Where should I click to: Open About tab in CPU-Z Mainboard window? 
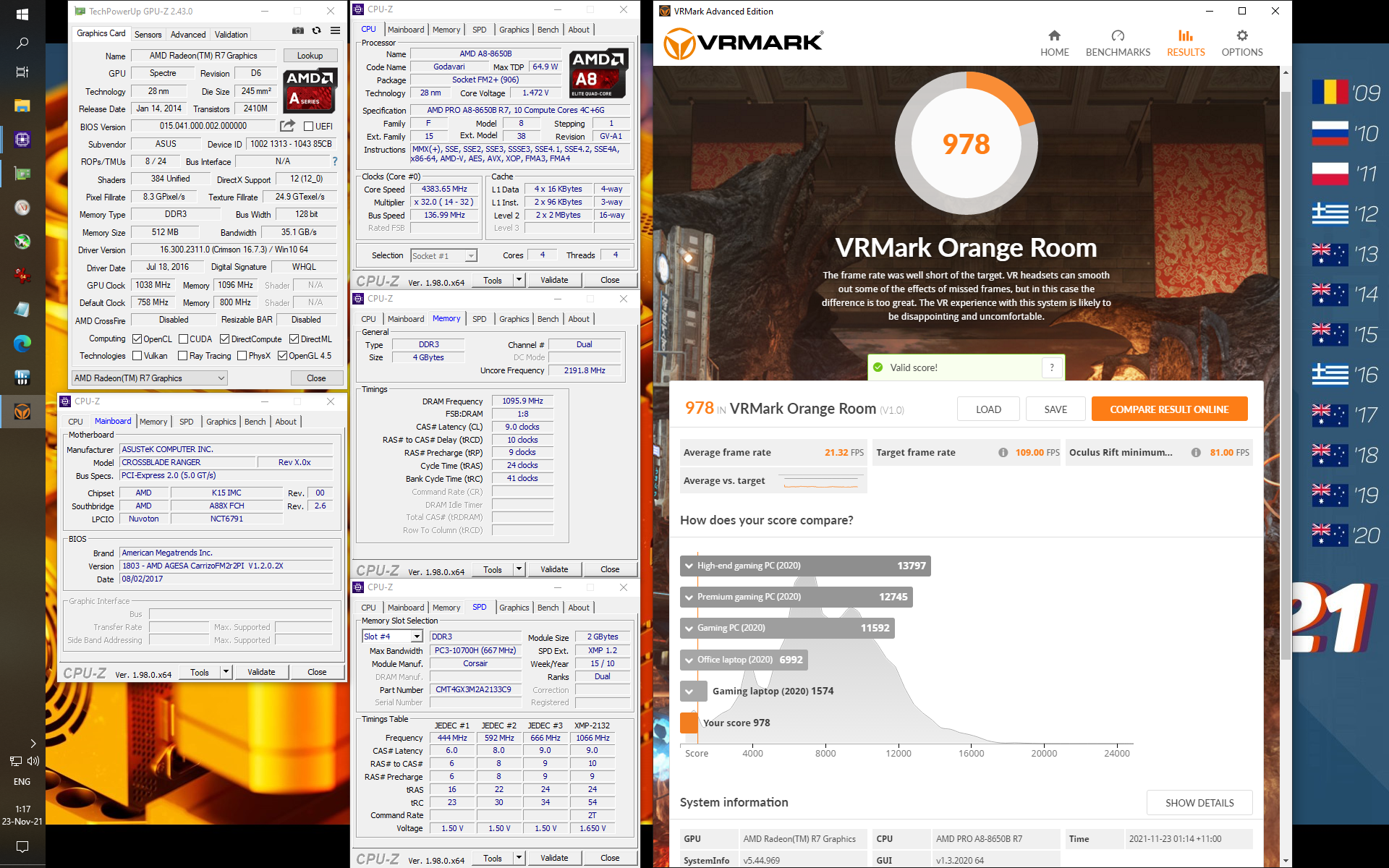286,422
